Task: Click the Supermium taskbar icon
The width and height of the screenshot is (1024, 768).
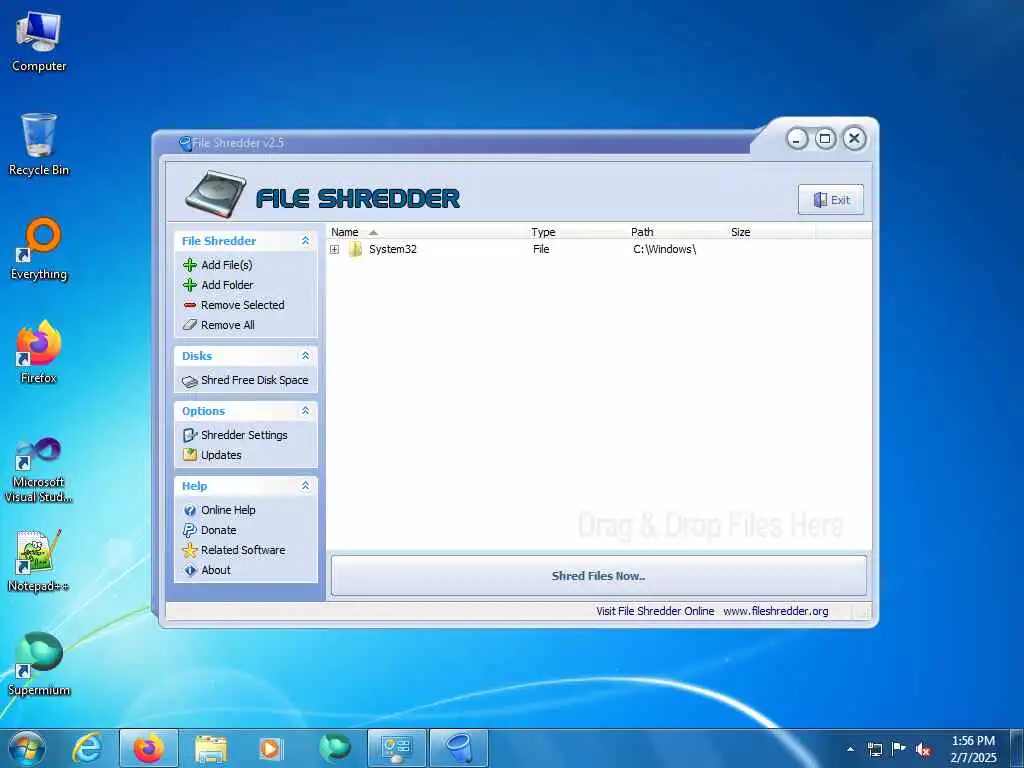Action: tap(335, 748)
